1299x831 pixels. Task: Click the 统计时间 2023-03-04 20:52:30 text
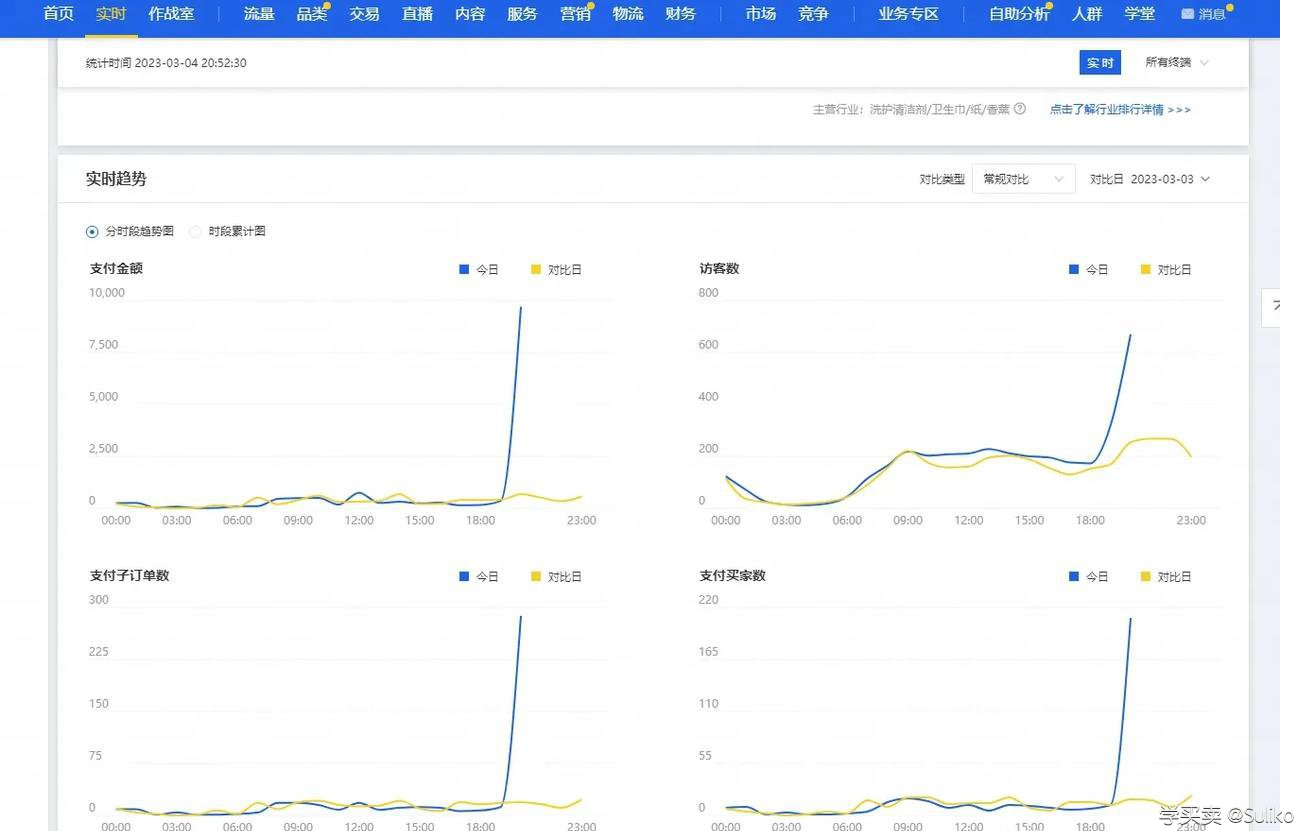(x=166, y=63)
